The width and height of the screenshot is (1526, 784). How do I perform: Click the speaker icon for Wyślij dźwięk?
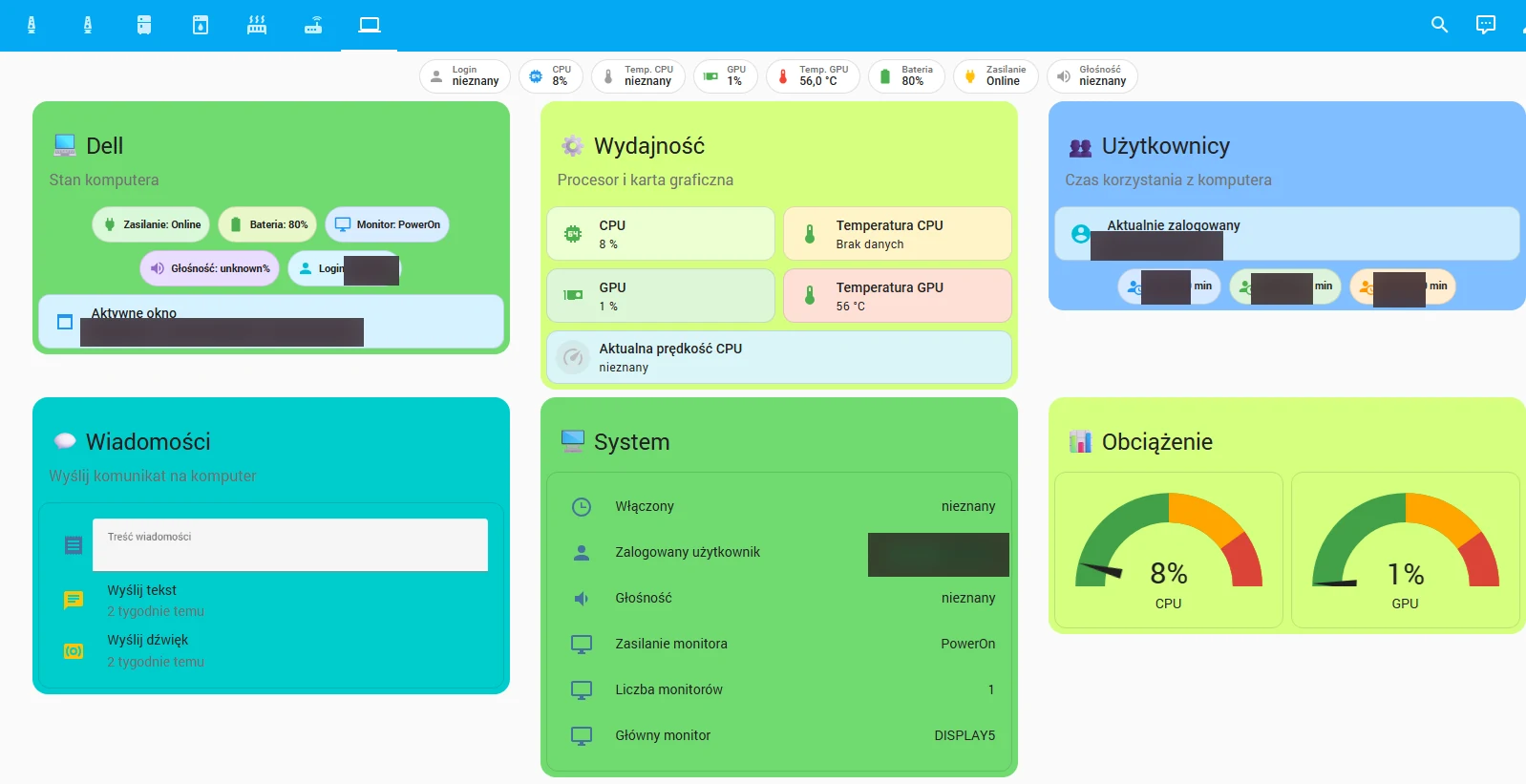[74, 650]
